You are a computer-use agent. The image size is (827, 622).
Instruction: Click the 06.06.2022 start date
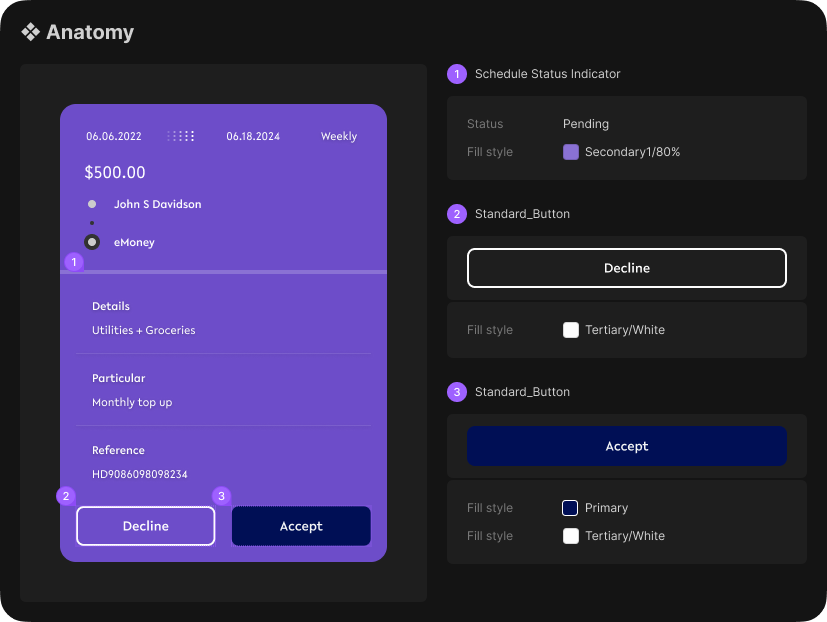pyautogui.click(x=114, y=136)
